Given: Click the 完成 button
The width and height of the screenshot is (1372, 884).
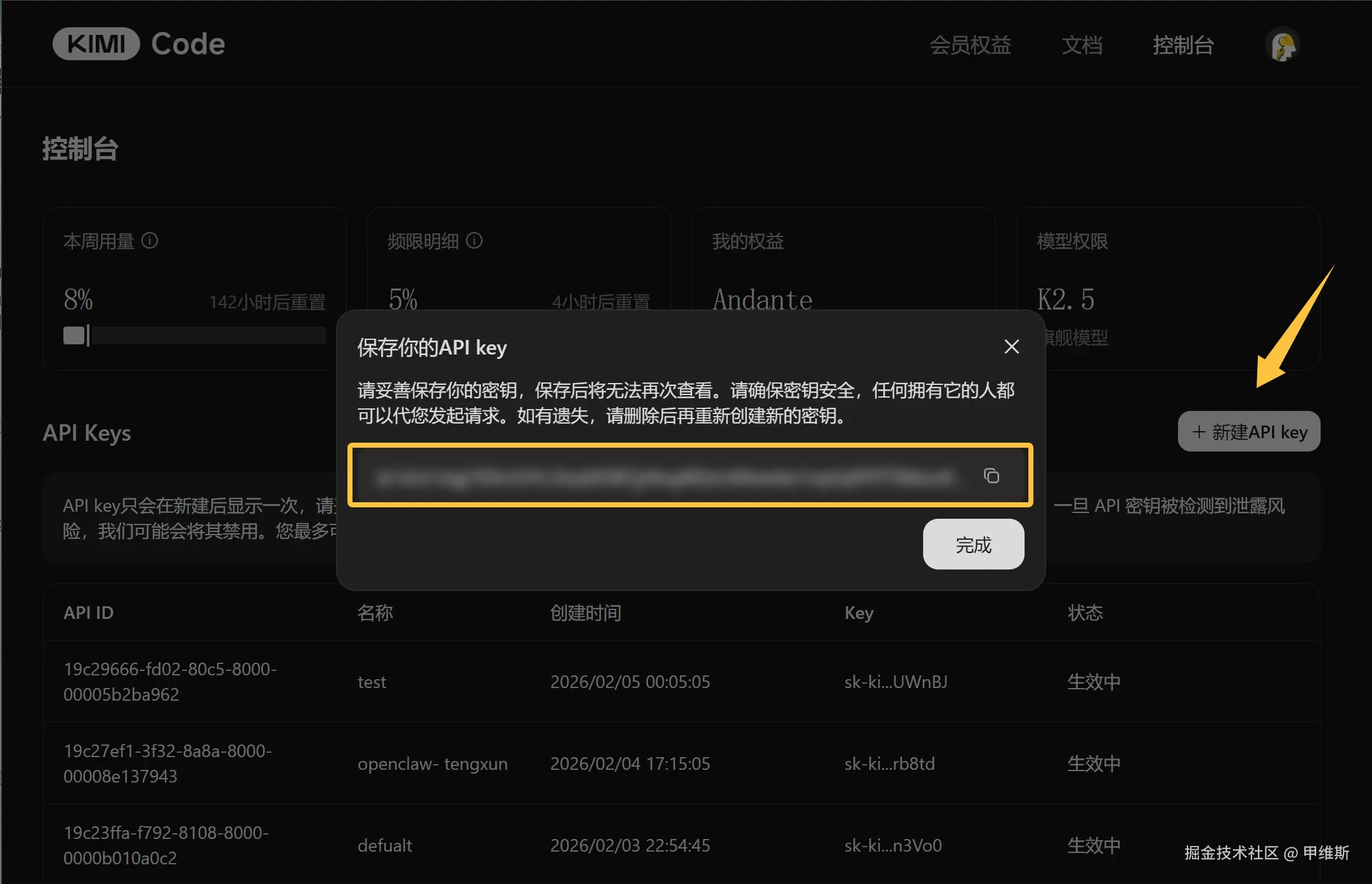Looking at the screenshot, I should pos(973,545).
